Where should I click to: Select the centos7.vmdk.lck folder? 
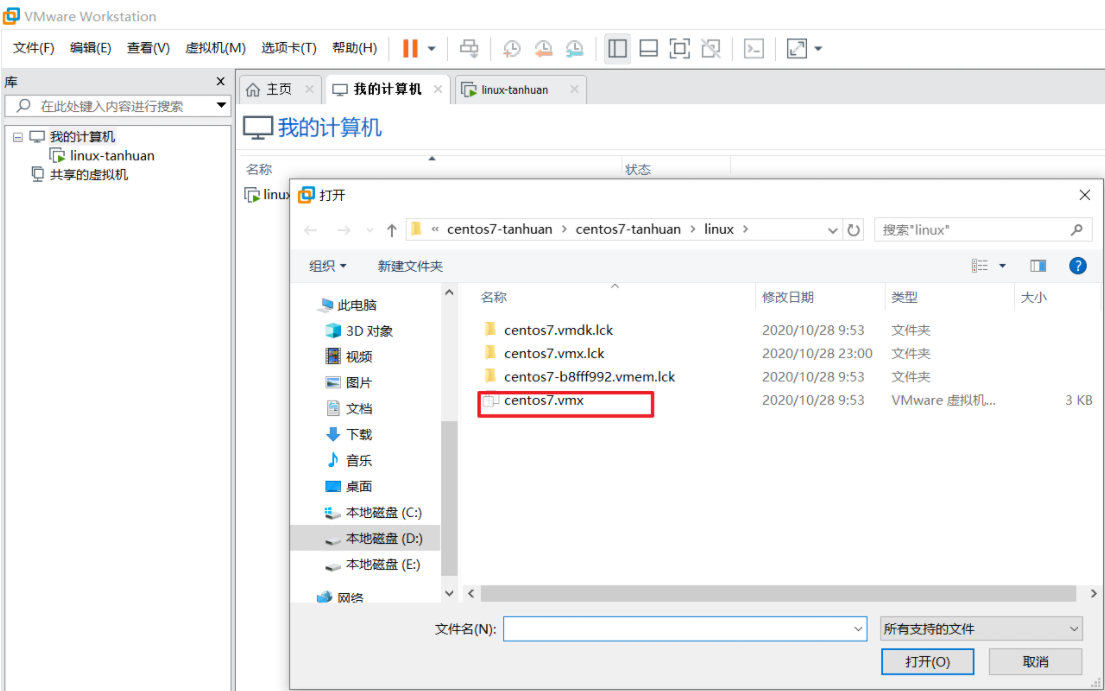click(x=558, y=330)
